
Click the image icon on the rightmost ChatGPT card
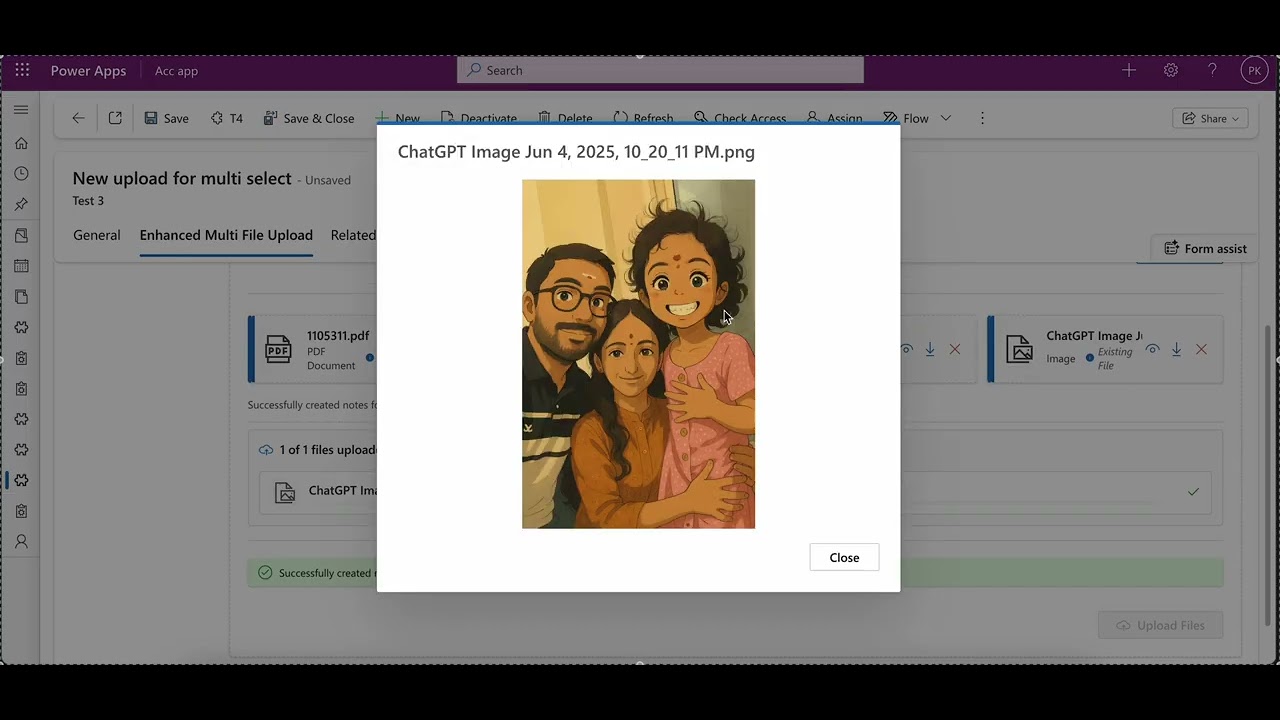tap(1020, 349)
